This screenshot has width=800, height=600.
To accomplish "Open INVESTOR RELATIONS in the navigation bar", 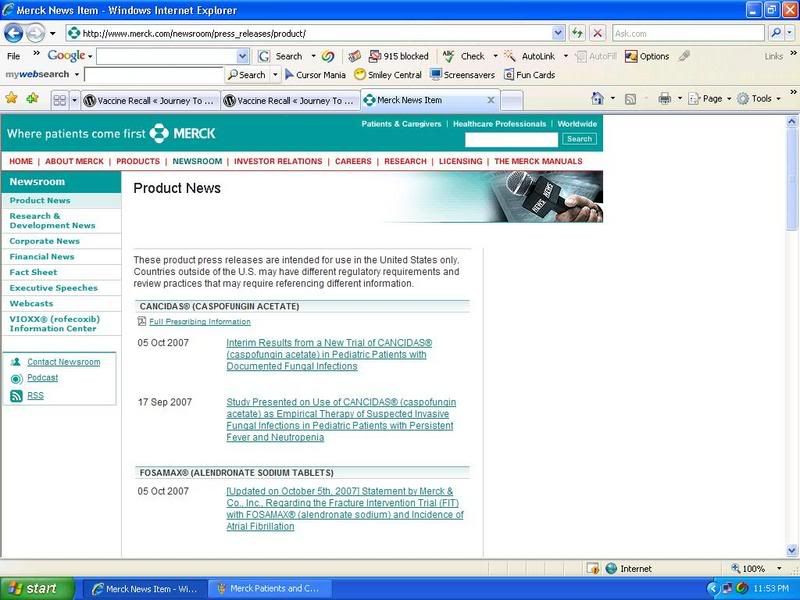I will tap(278, 161).
